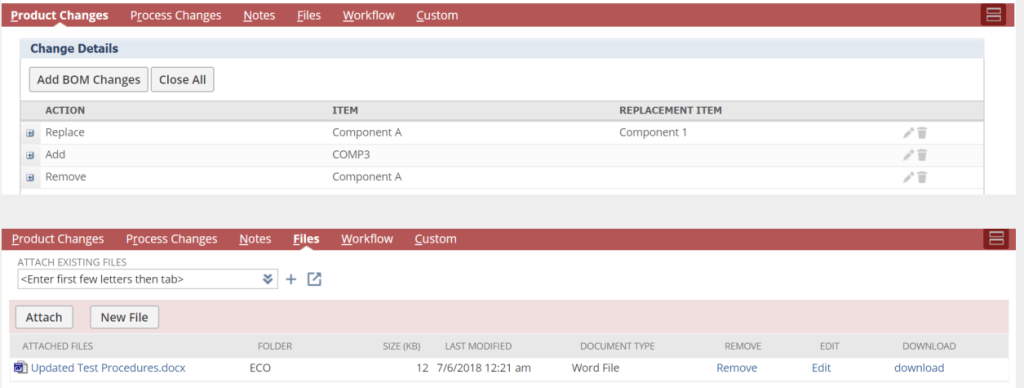Image resolution: width=1024 pixels, height=388 pixels.
Task: Focus the Attach Existing Files input field
Action: pos(147,280)
